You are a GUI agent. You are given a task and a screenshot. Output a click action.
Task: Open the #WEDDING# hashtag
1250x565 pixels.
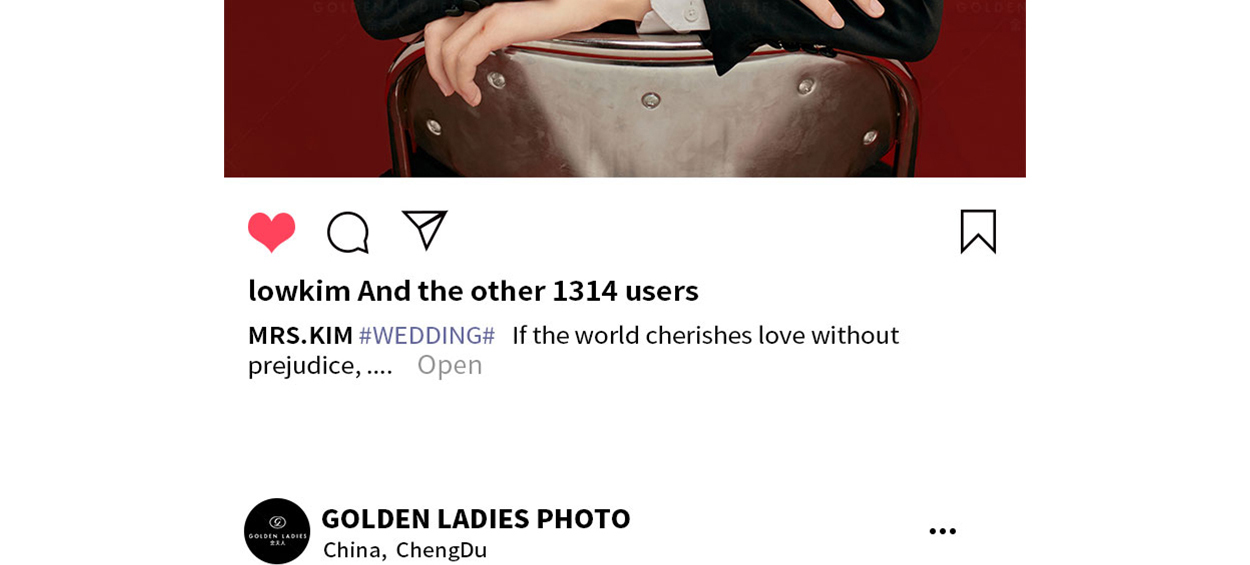[427, 335]
